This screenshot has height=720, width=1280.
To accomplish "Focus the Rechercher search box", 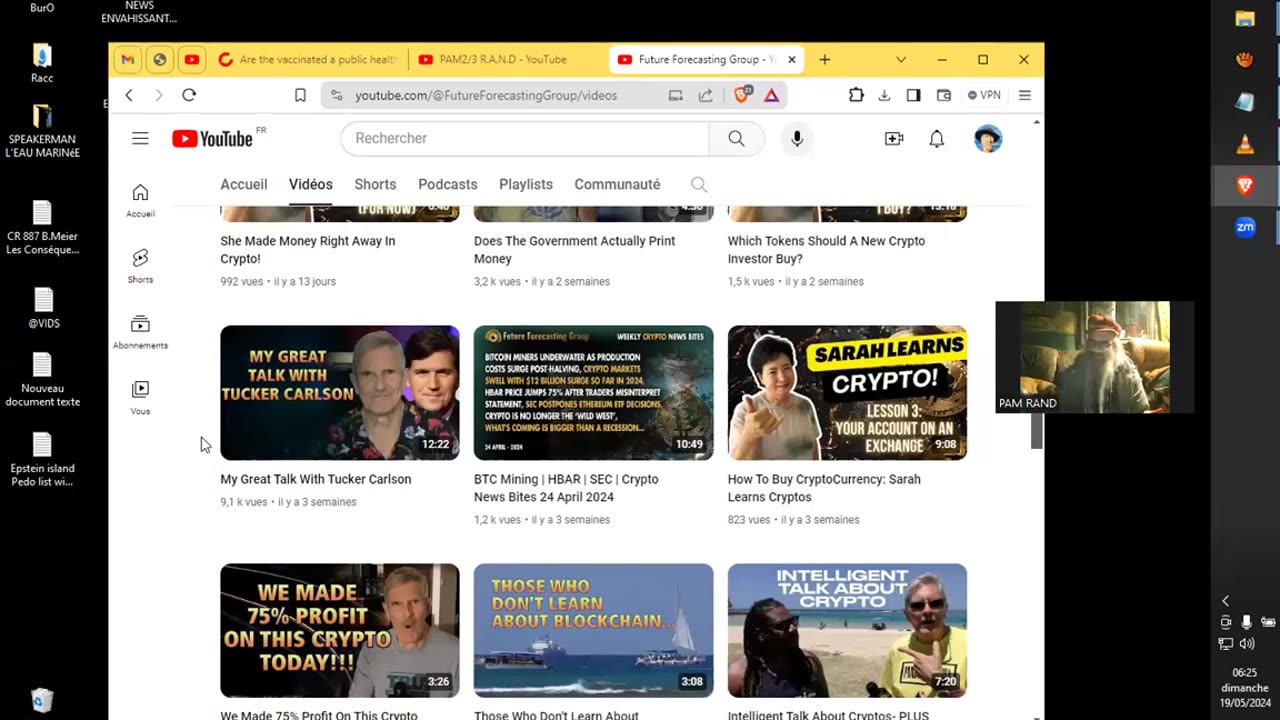I will (525, 138).
